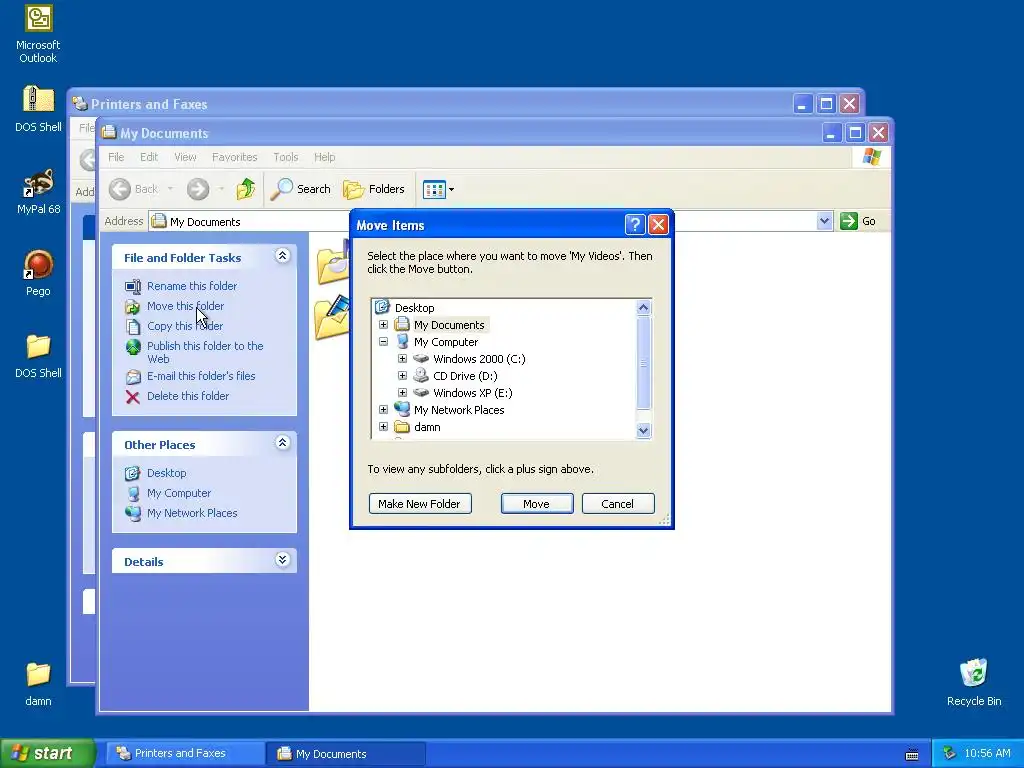Viewport: 1024px width, 768px height.
Task: Select My Computer in the tree
Action: coord(446,342)
